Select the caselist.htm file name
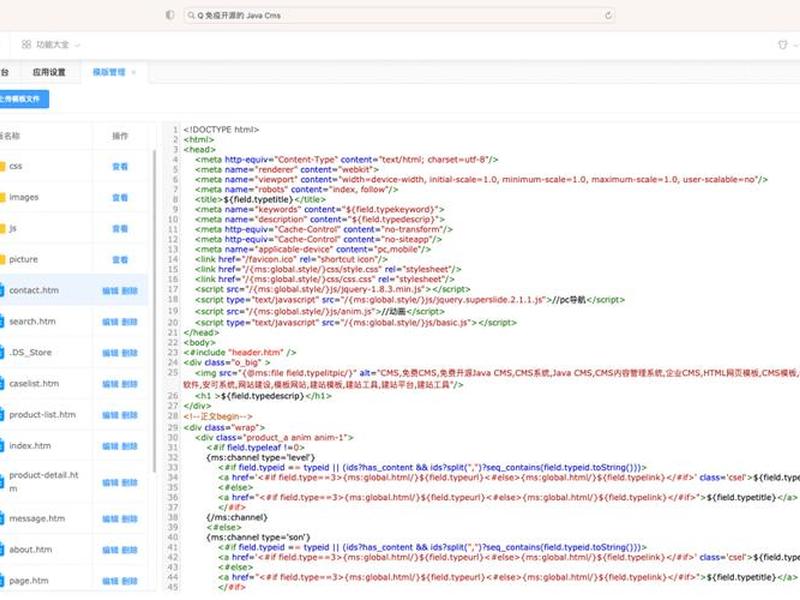This screenshot has width=800, height=600. point(34,384)
